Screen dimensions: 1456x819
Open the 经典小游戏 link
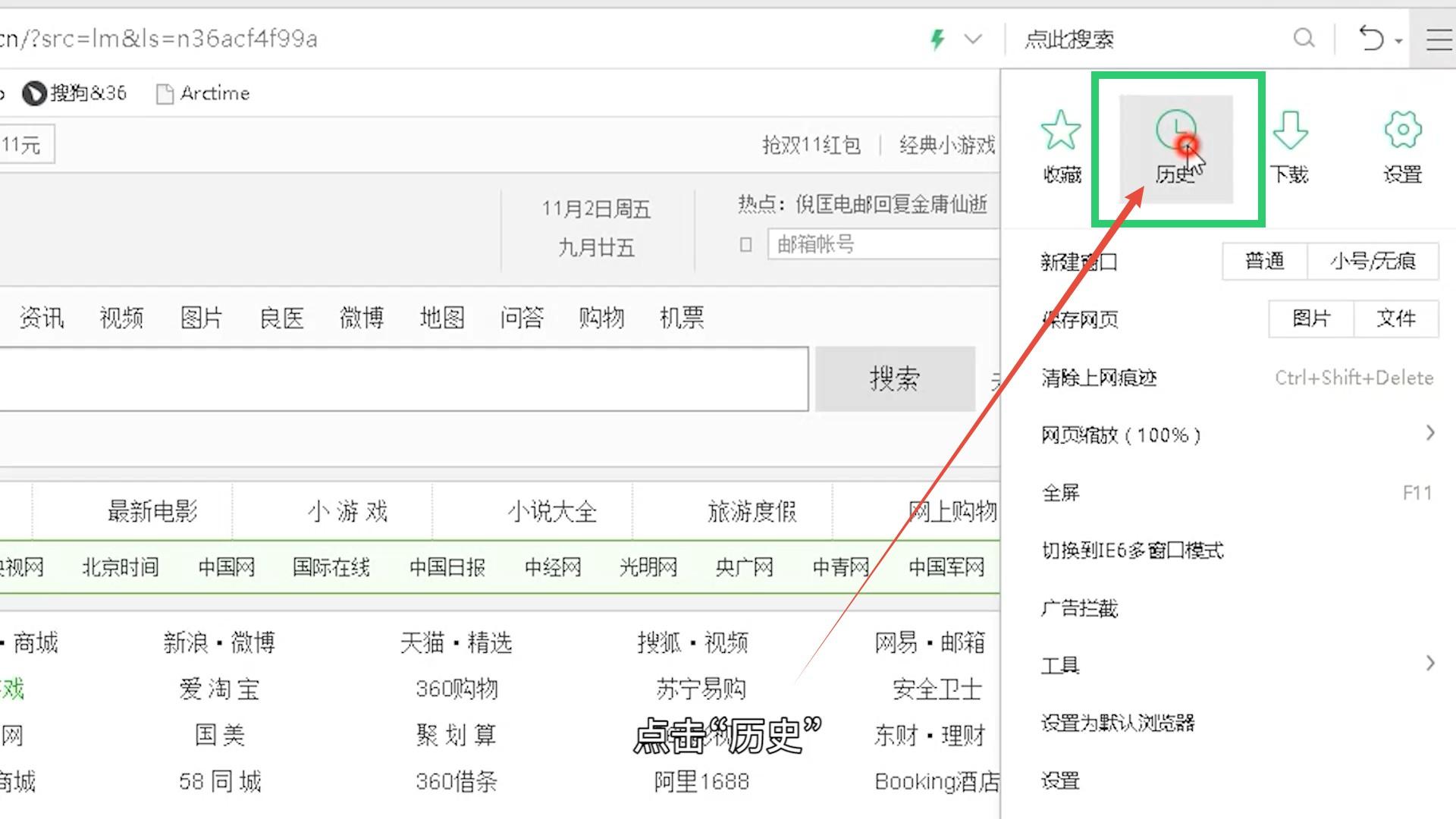pyautogui.click(x=947, y=145)
